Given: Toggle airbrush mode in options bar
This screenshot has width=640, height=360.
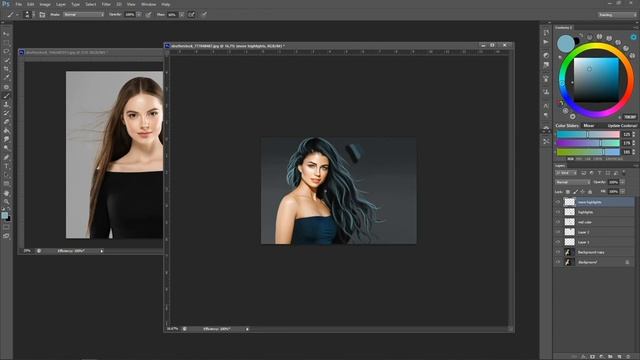Looking at the screenshot, I should click(191, 15).
